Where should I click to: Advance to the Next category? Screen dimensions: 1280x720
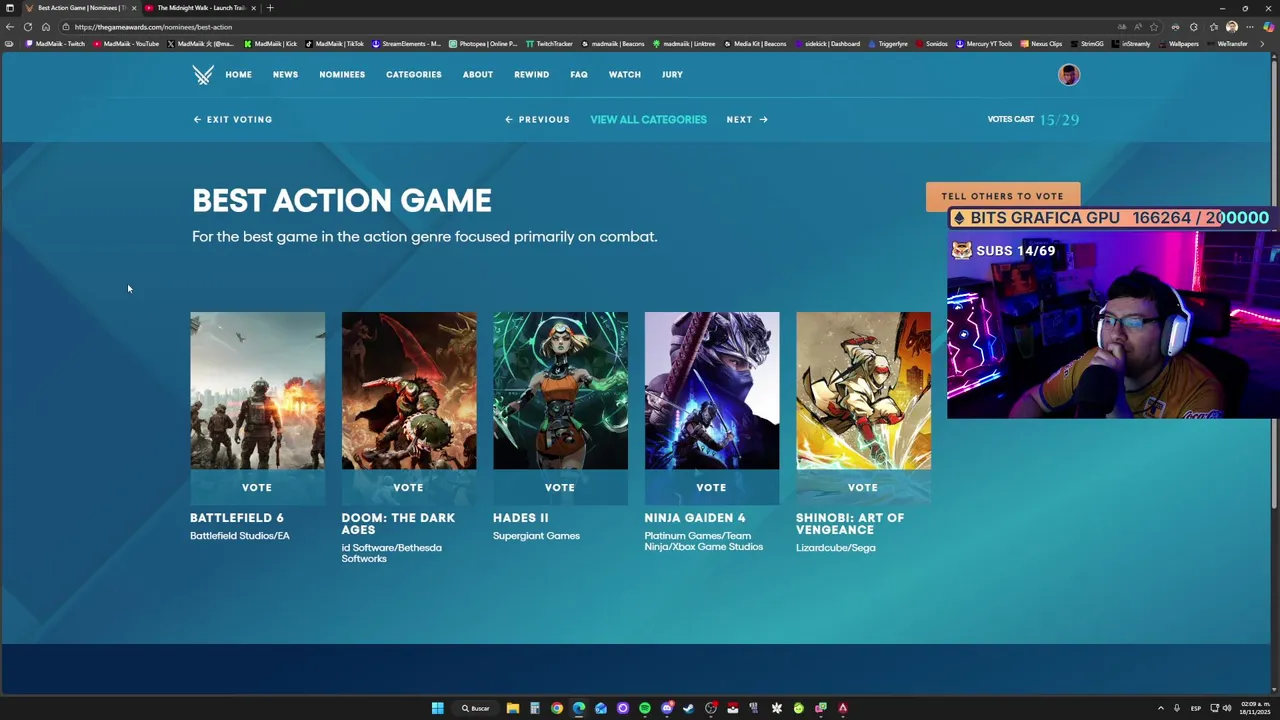tap(747, 119)
